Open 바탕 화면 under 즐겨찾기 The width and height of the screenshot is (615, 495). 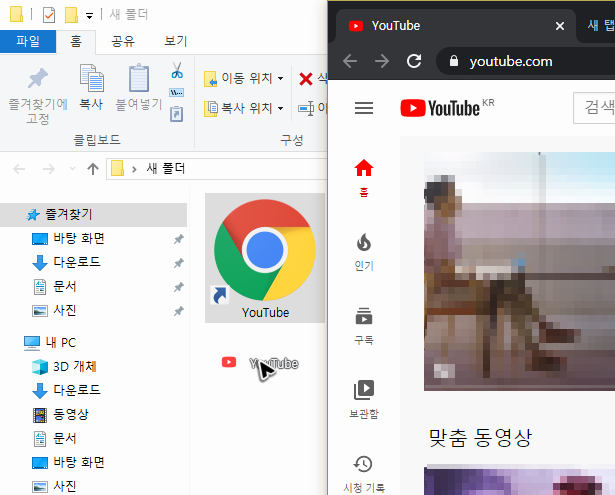click(x=78, y=238)
